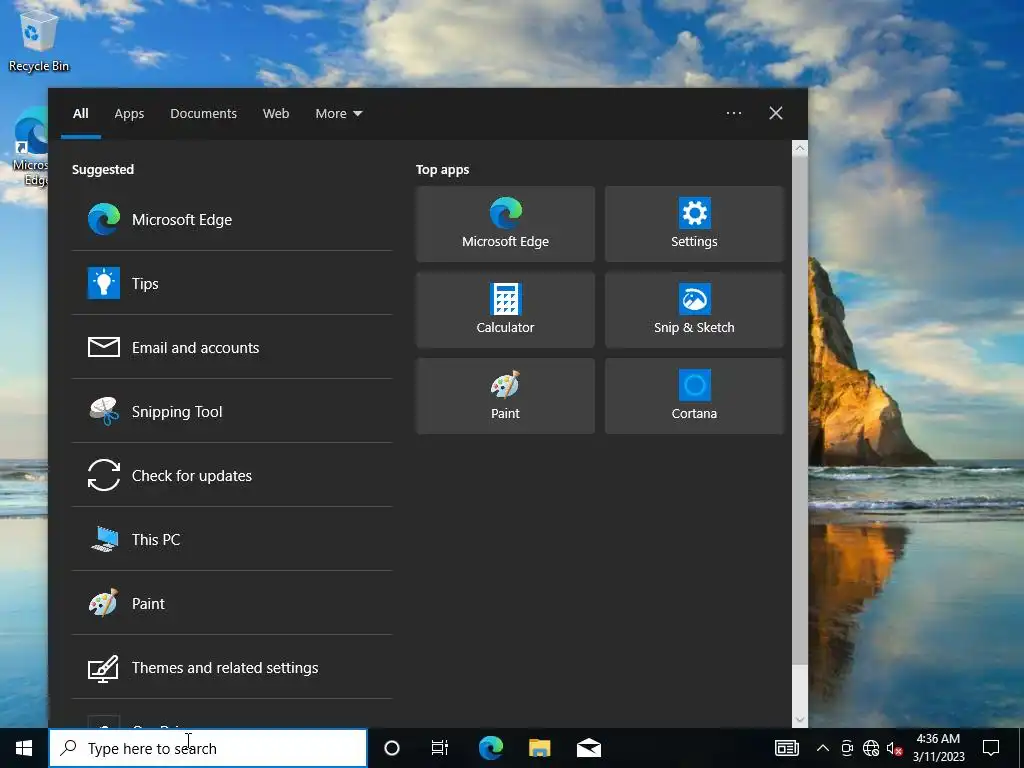This screenshot has height=768, width=1024.
Task: Expand the More filter dropdown
Action: (338, 114)
